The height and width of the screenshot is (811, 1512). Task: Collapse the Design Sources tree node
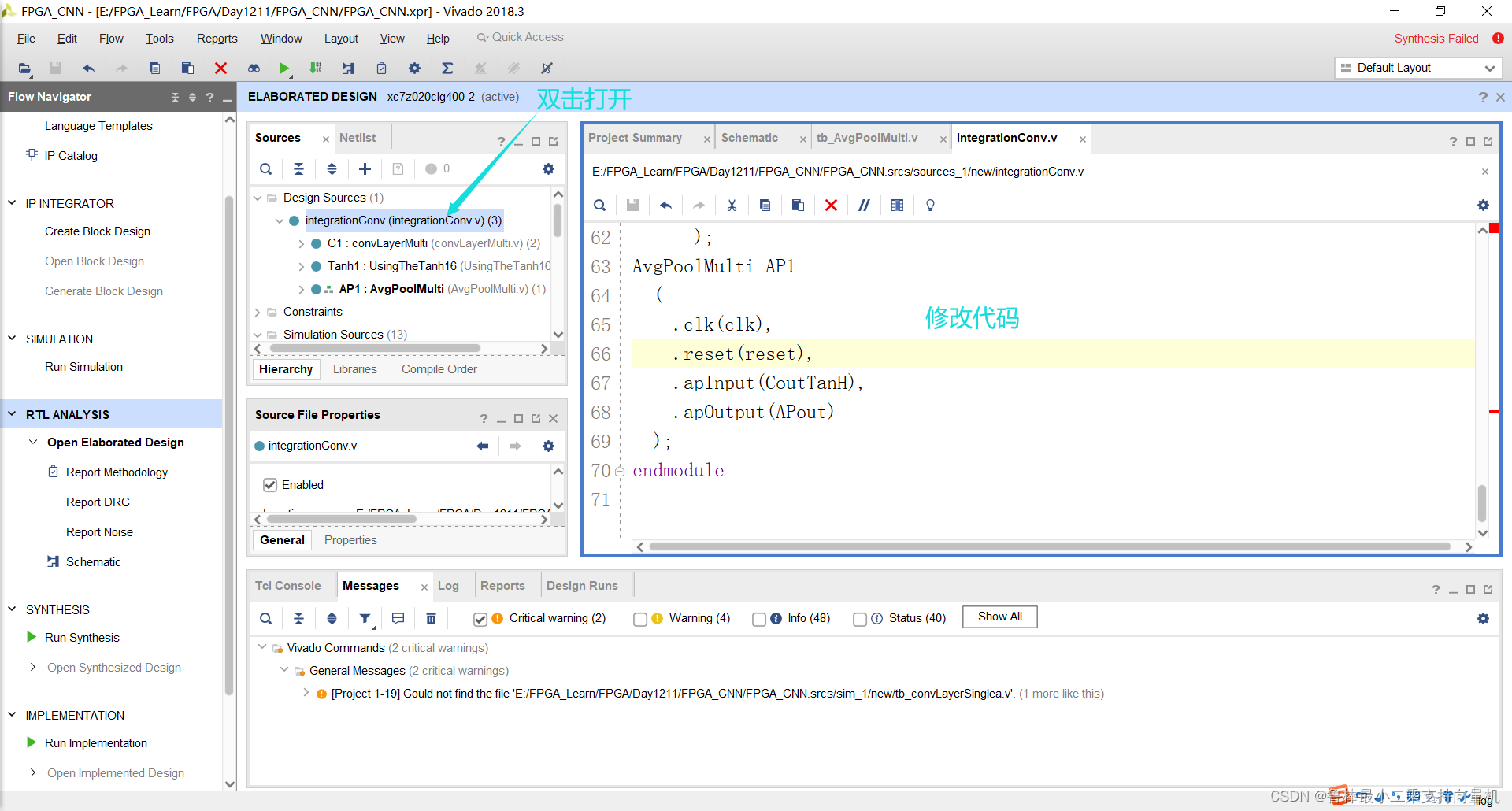(258, 198)
